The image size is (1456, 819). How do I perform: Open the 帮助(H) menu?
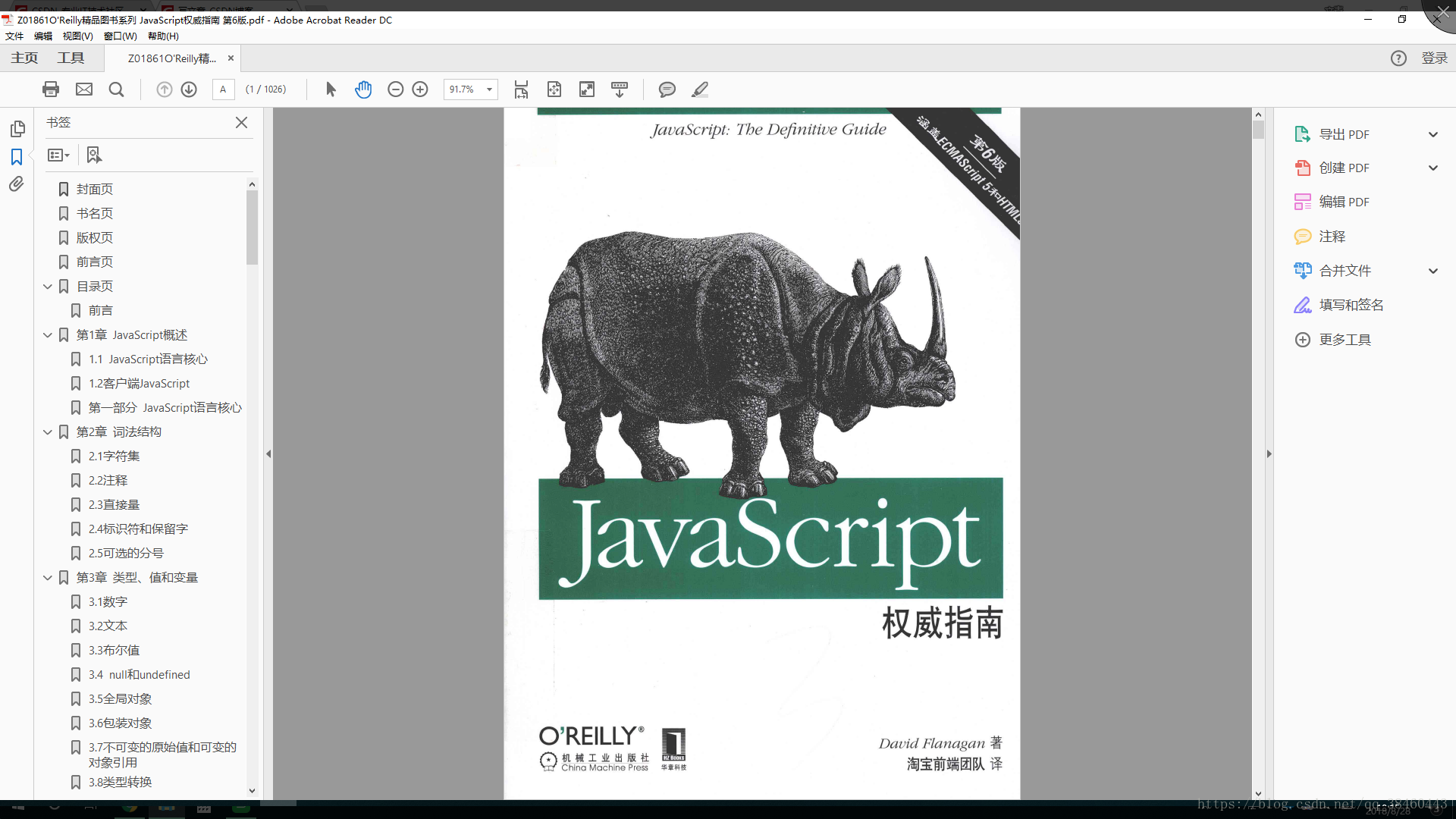click(163, 36)
